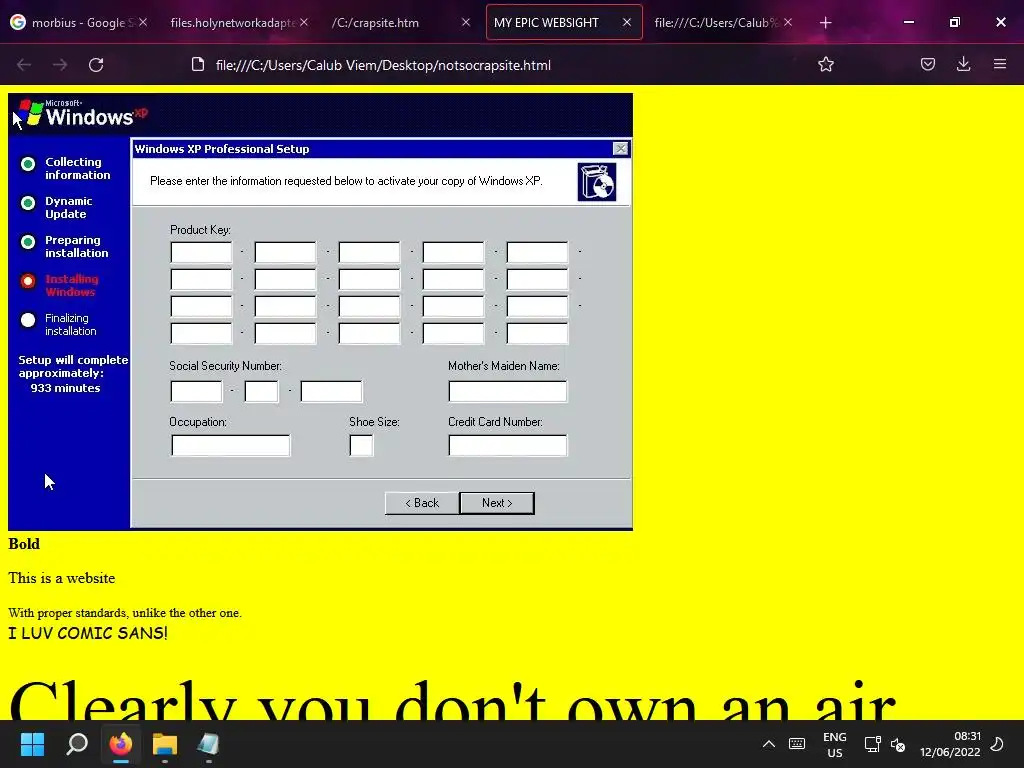This screenshot has width=1024, height=768.
Task: Show hidden system tray icons
Action: pyautogui.click(x=769, y=744)
